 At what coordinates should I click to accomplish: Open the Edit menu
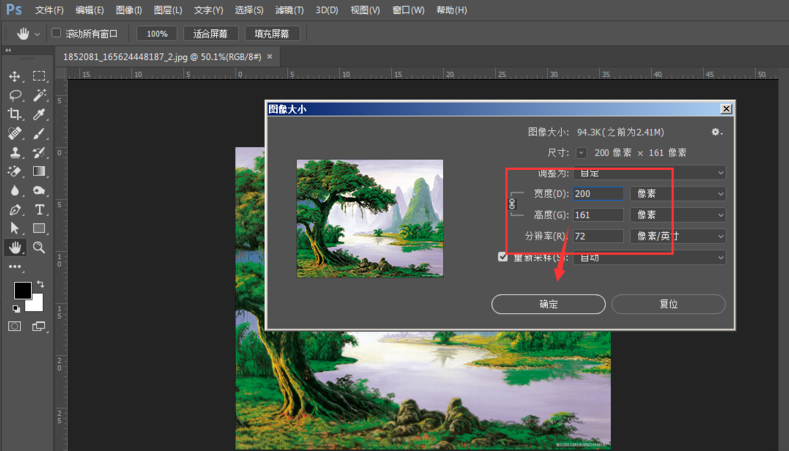pyautogui.click(x=90, y=10)
